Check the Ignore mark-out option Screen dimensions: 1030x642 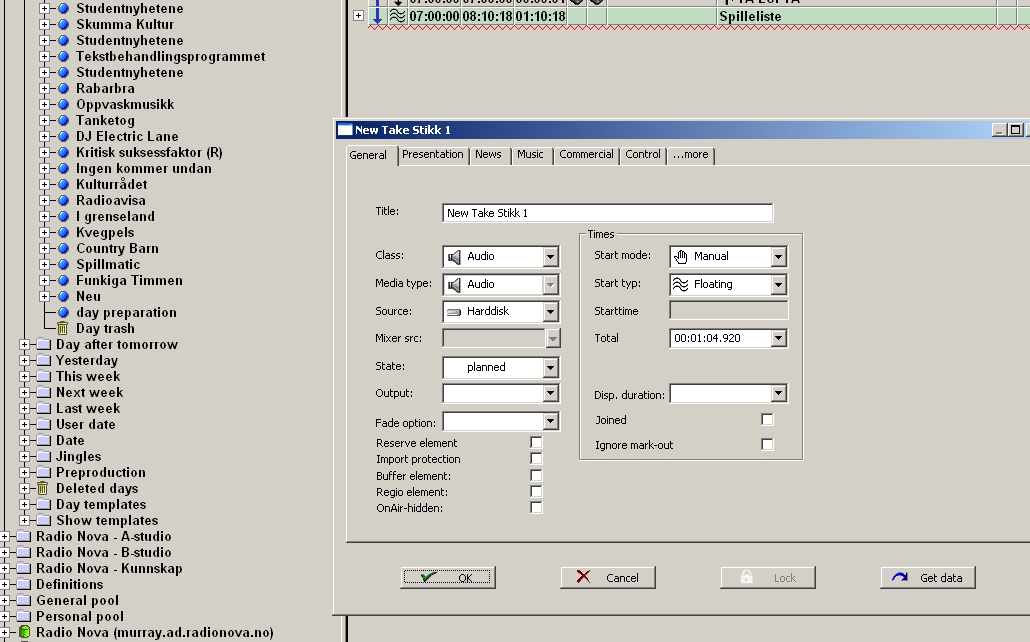[767, 444]
